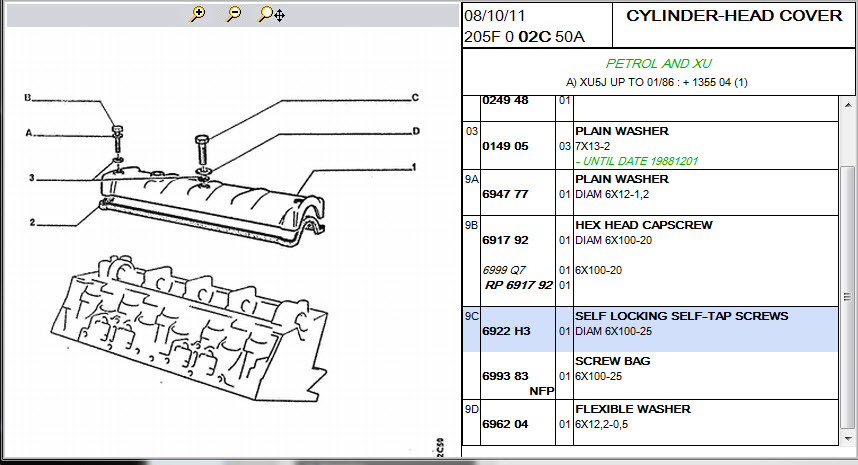The height and width of the screenshot is (465, 858).
Task: Click the UNTIL DATE 19881201 note
Action: click(x=636, y=161)
